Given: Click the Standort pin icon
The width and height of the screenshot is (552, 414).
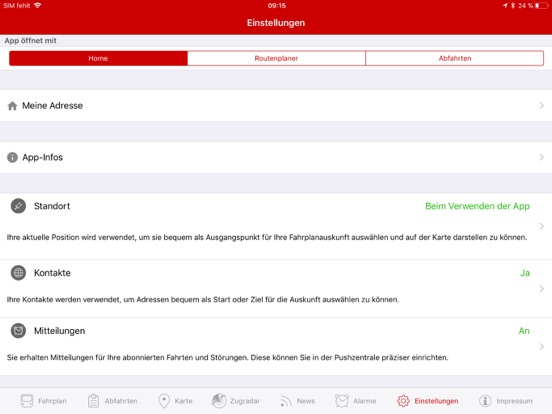Looking at the screenshot, I should [x=18, y=206].
